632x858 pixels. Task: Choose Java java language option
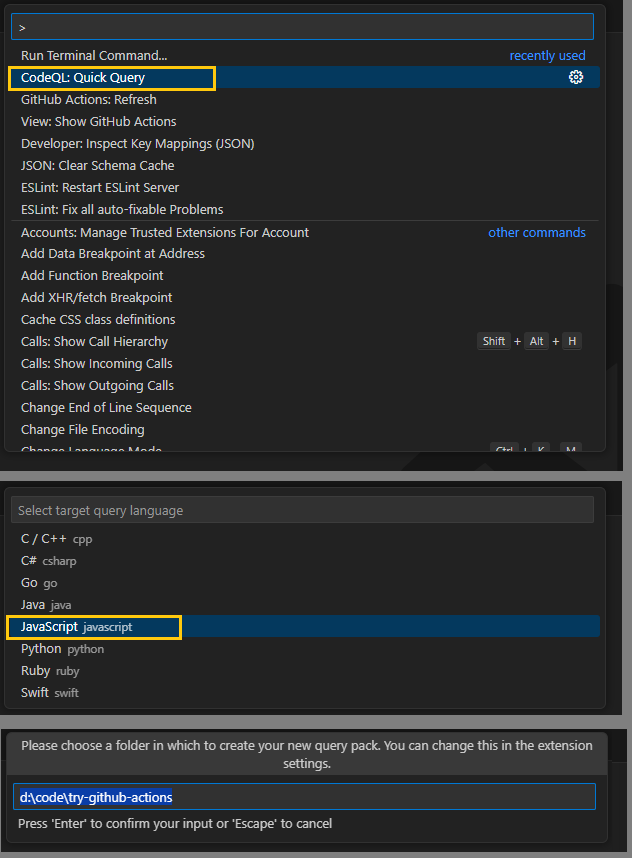pyautogui.click(x=304, y=605)
